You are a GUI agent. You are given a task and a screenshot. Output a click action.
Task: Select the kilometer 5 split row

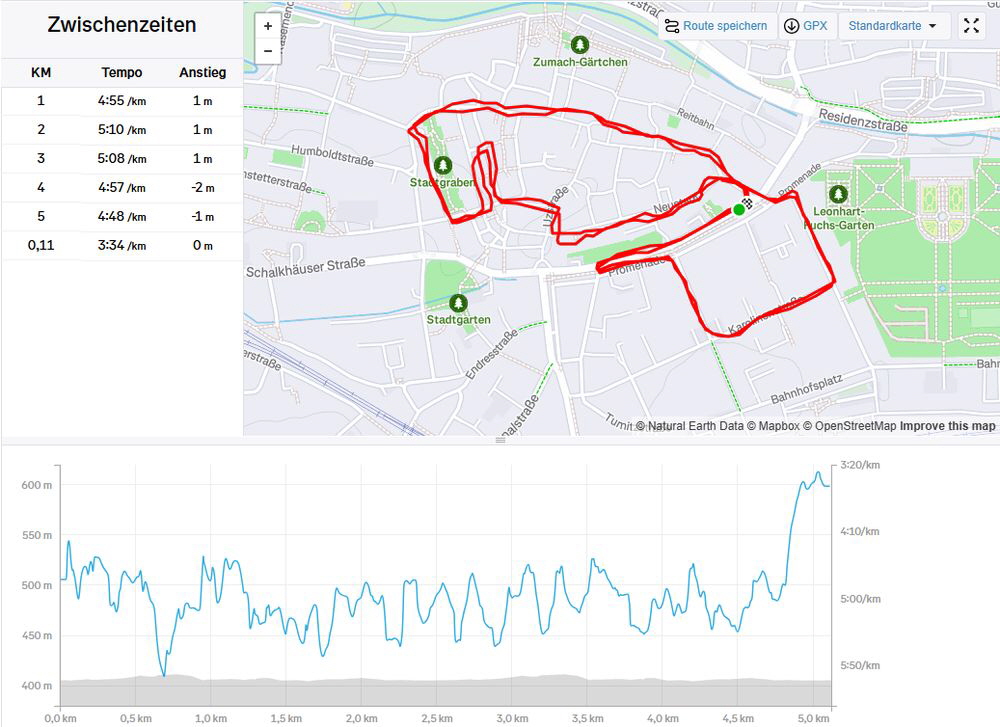121,217
